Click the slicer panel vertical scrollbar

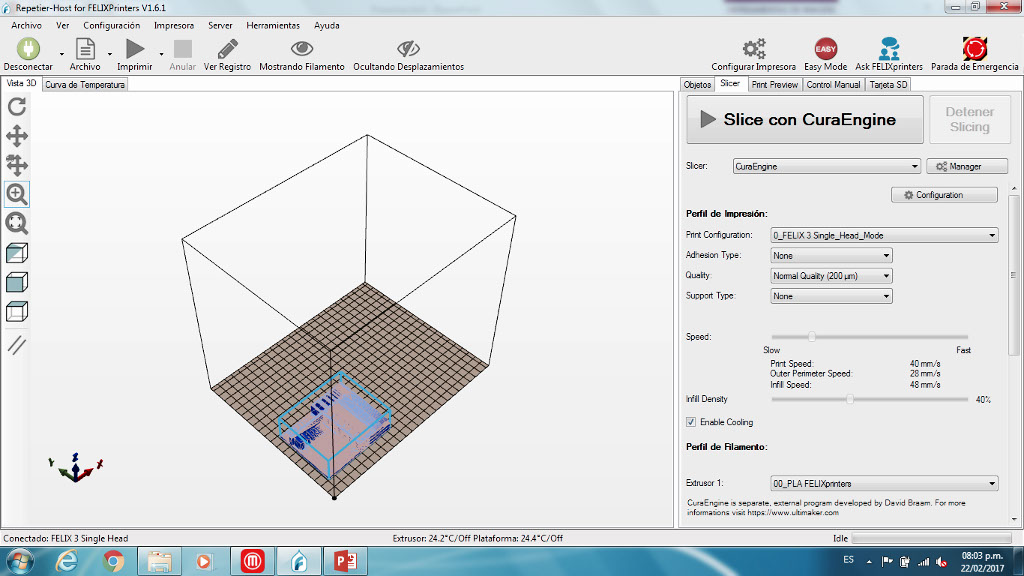1014,276
